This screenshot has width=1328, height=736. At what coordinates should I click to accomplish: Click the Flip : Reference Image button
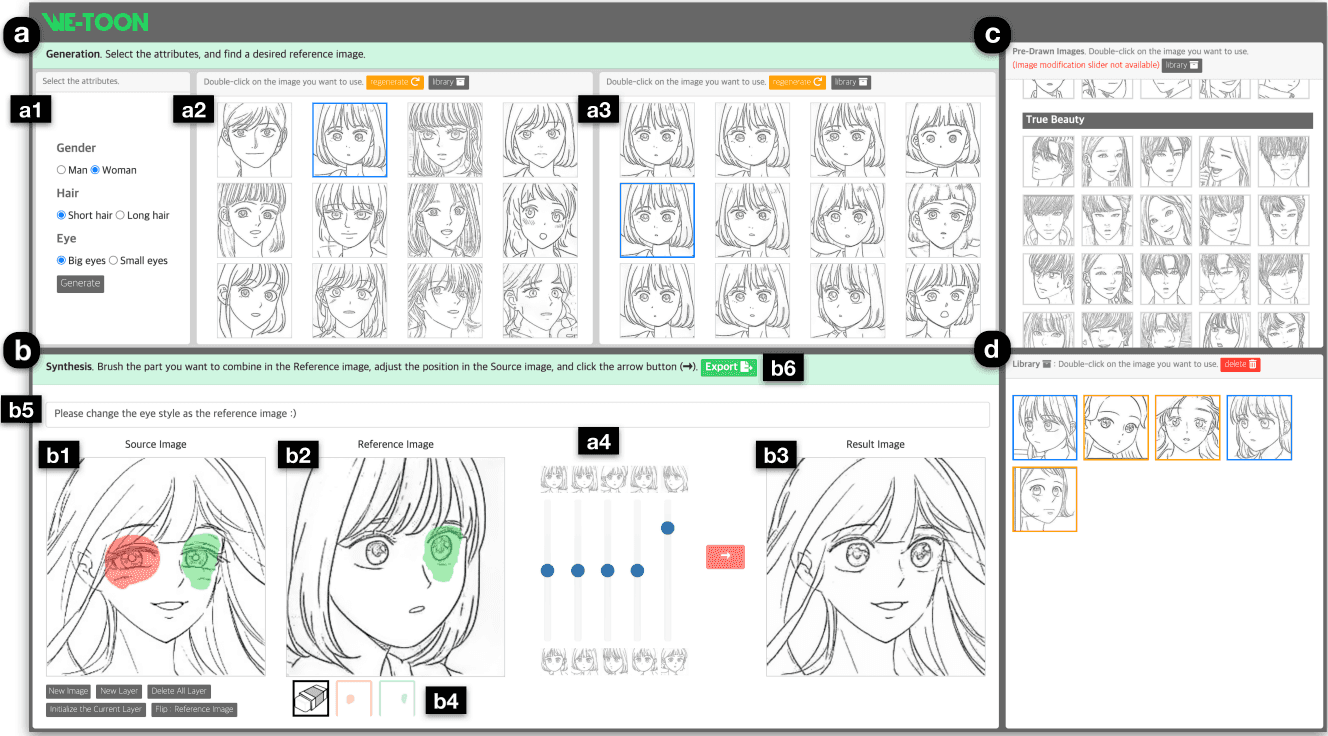point(195,709)
